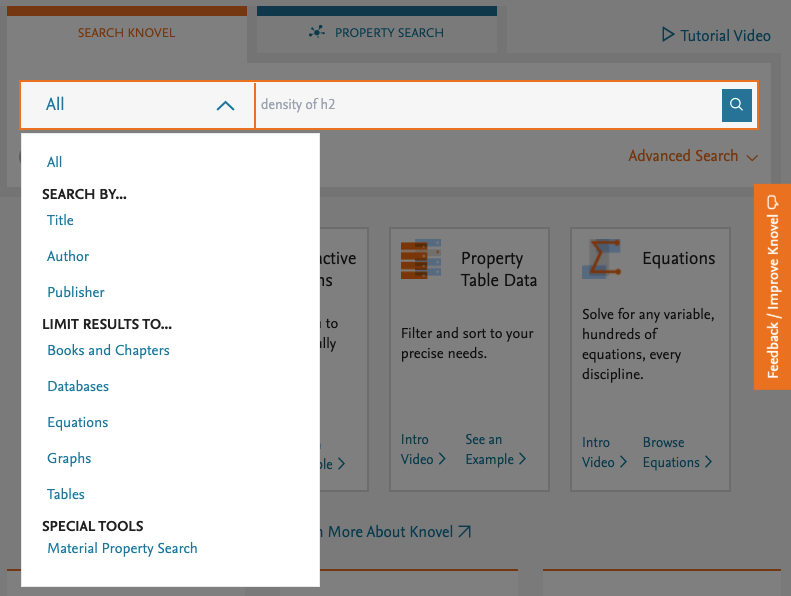791x596 pixels.
Task: Expand Advanced Search options
Action: click(x=692, y=156)
